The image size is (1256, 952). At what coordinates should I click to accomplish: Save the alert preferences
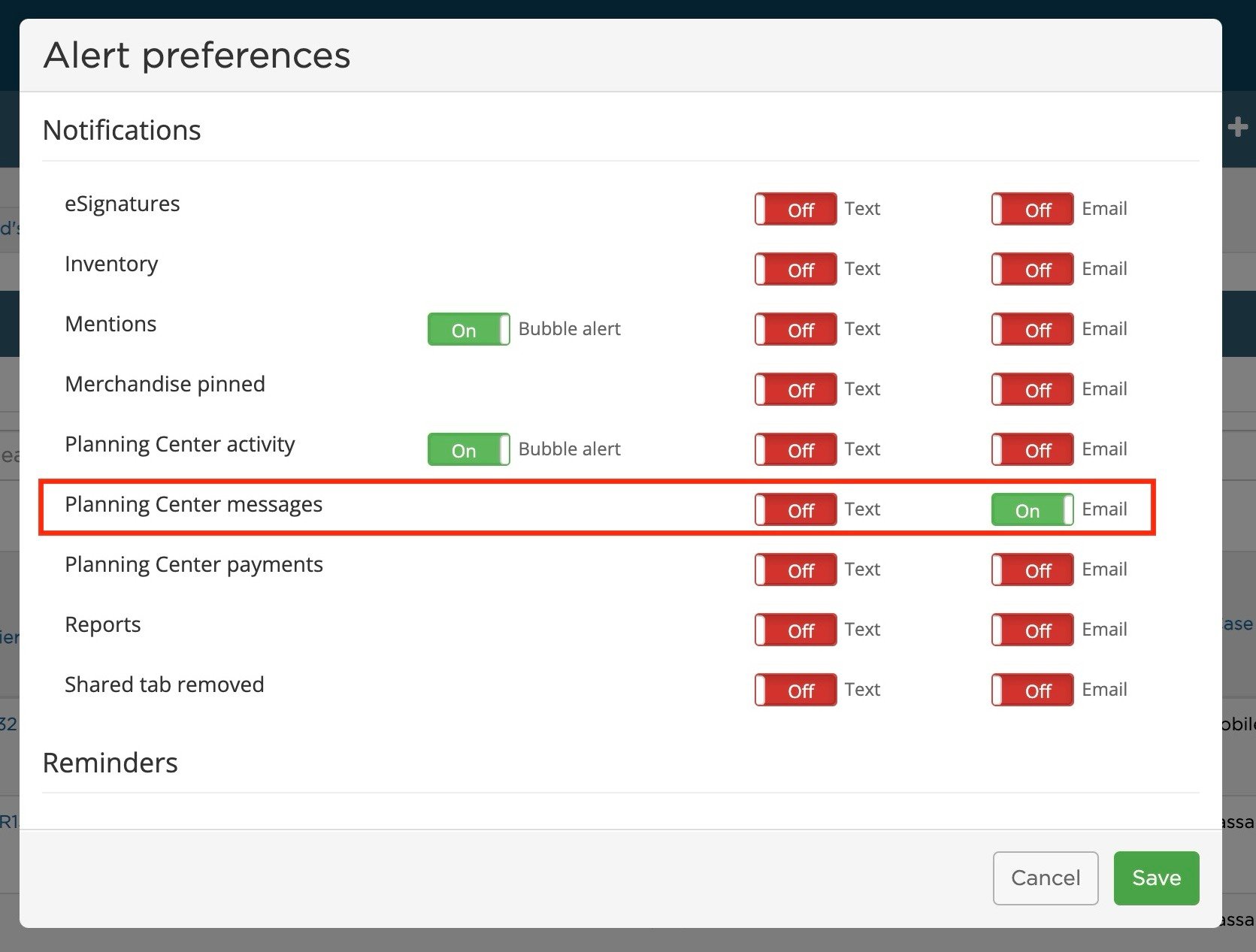tap(1156, 878)
